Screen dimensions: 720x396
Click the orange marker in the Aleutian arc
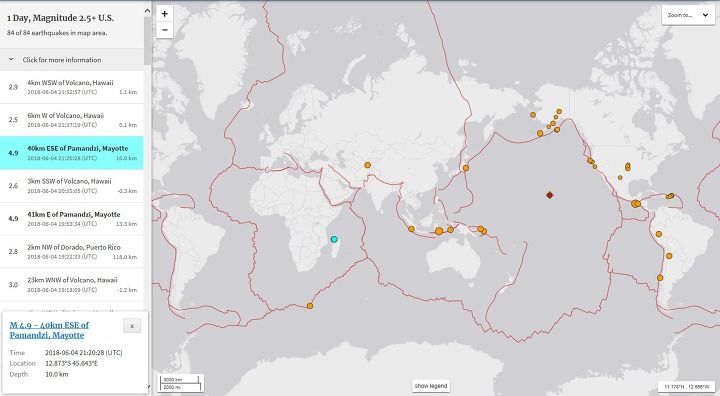pyautogui.click(x=540, y=133)
